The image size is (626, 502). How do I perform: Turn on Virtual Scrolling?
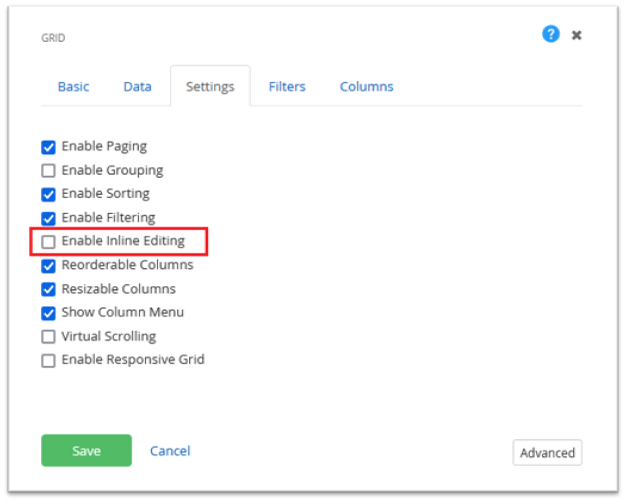point(48,337)
